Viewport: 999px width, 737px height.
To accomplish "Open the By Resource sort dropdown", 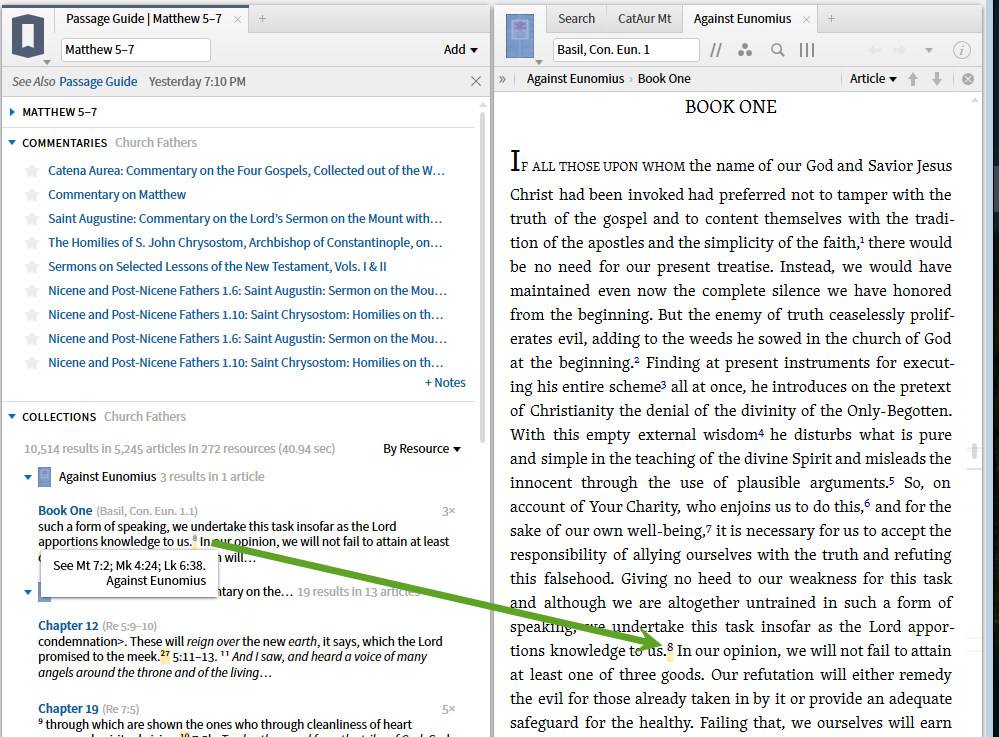I will [422, 449].
